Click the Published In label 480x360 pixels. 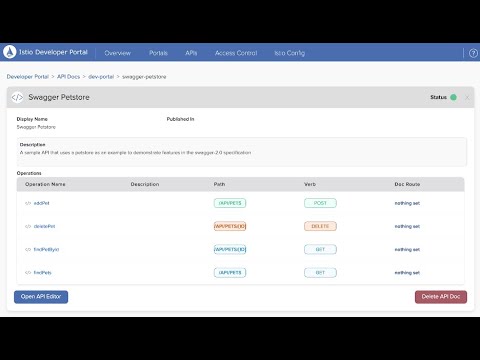pyautogui.click(x=180, y=119)
